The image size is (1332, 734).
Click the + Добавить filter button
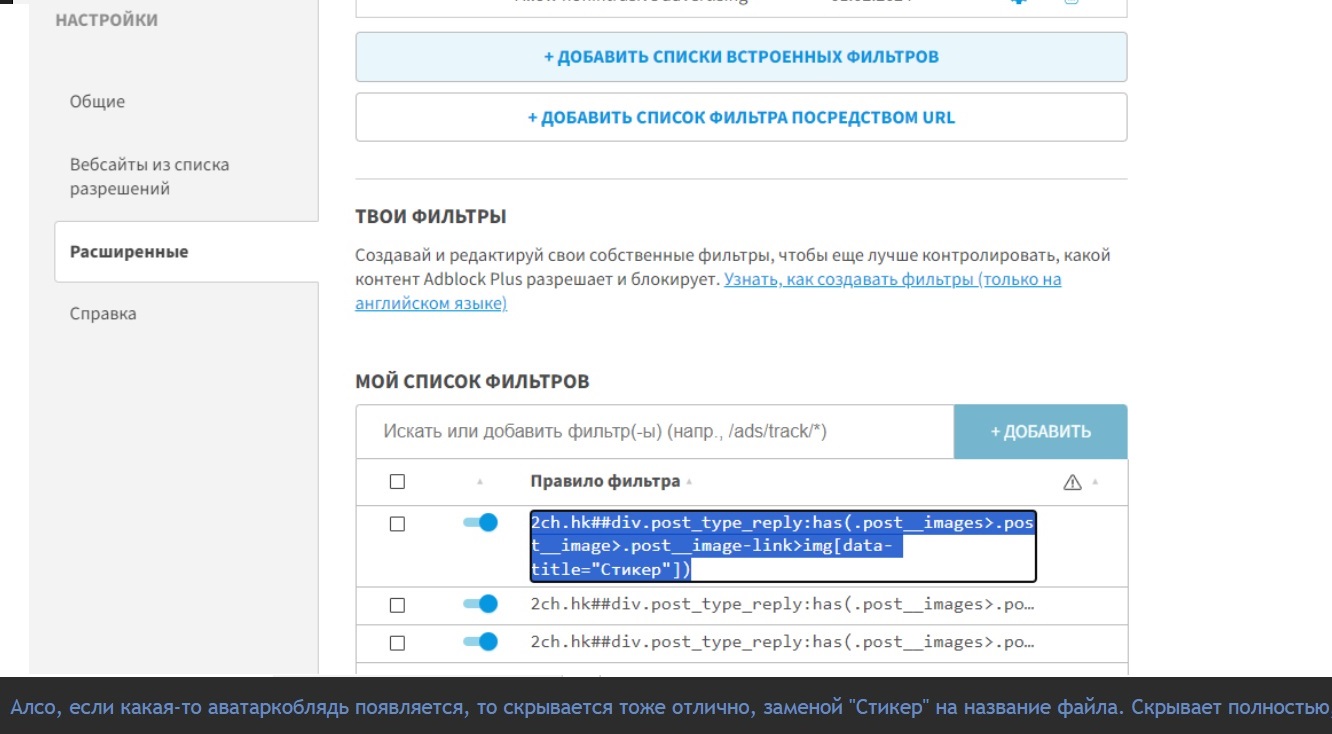click(1040, 432)
